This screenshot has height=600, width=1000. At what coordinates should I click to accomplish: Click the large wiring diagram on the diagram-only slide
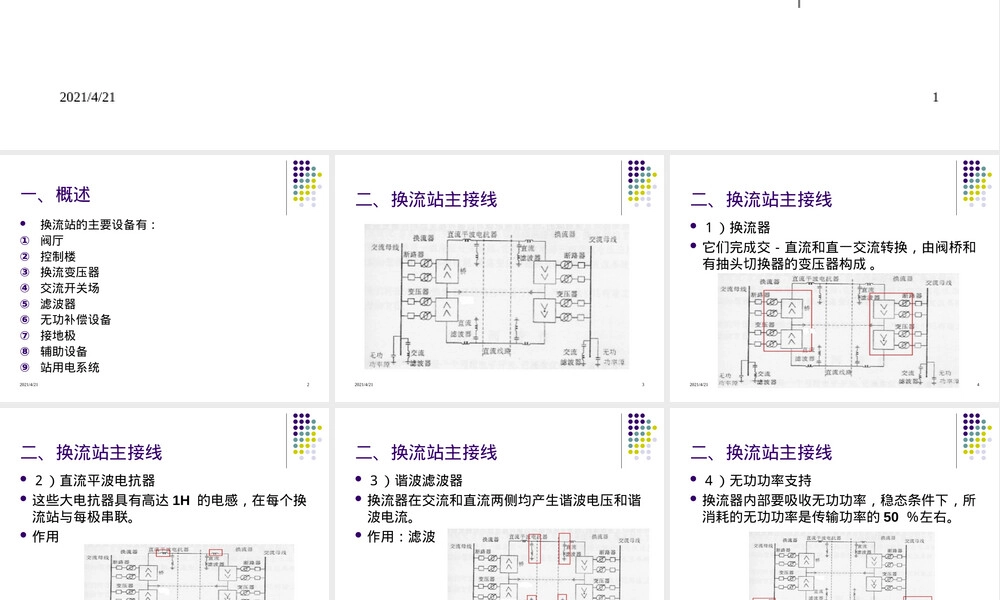(x=497, y=296)
